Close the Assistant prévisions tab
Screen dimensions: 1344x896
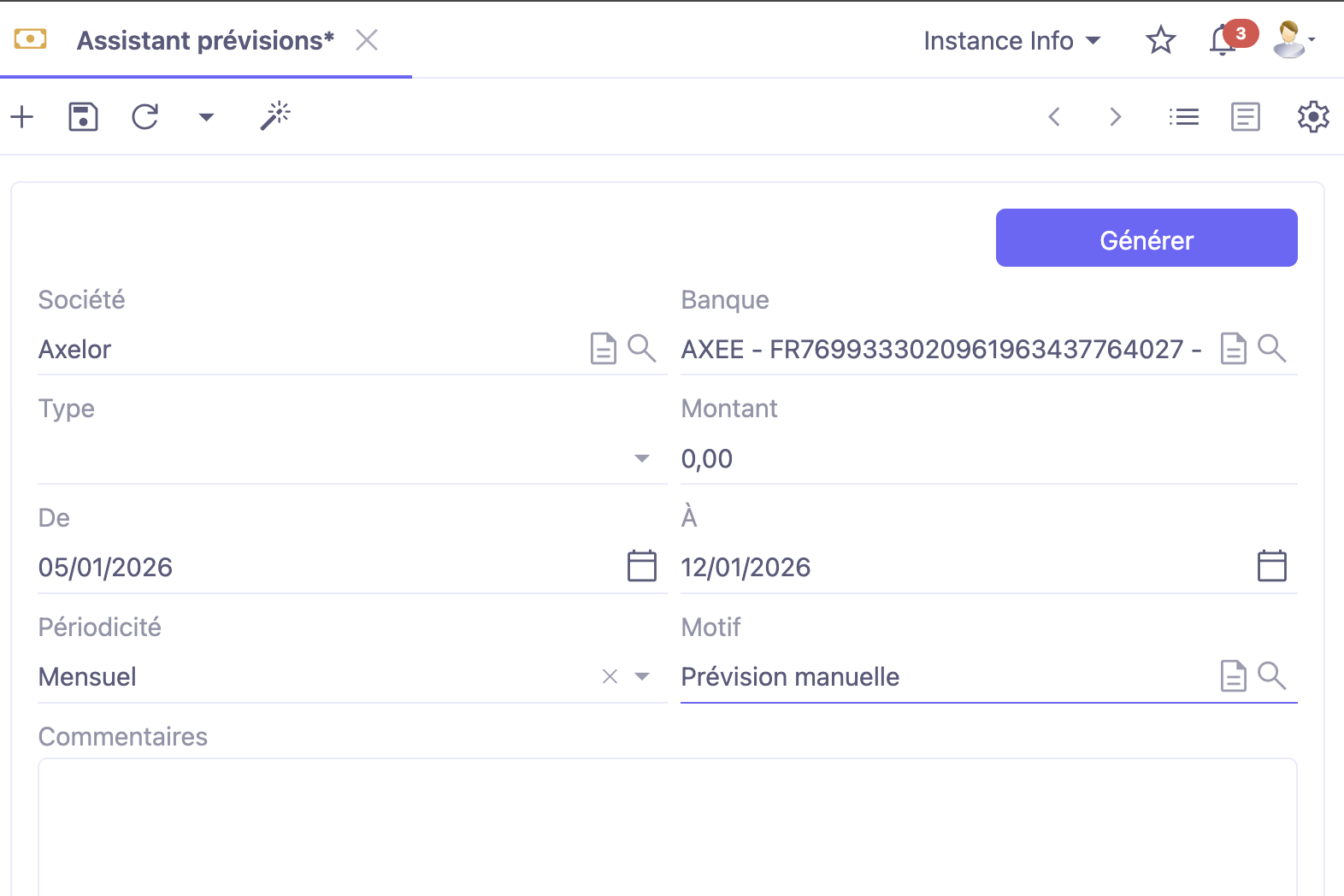(367, 40)
